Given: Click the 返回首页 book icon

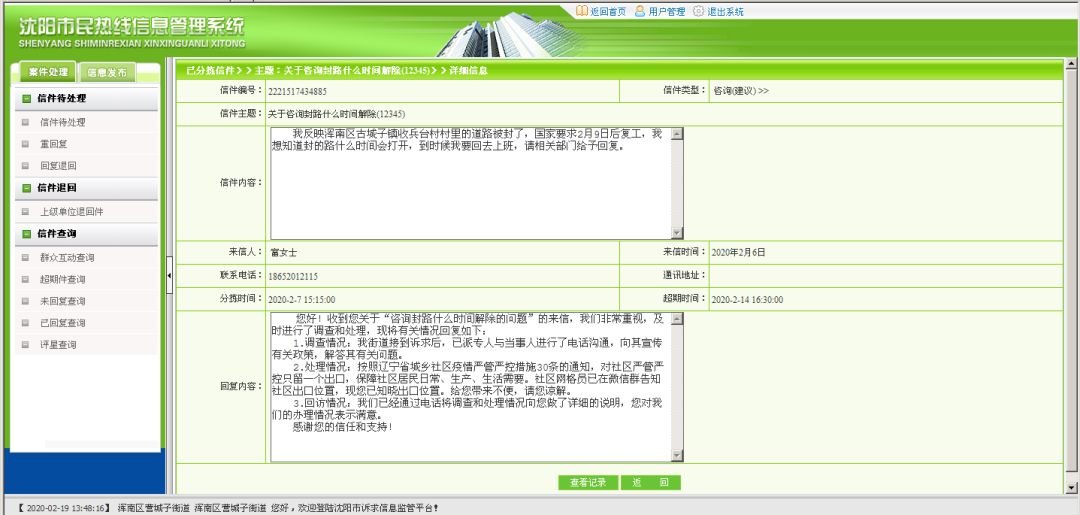Looking at the screenshot, I should pos(582,11).
